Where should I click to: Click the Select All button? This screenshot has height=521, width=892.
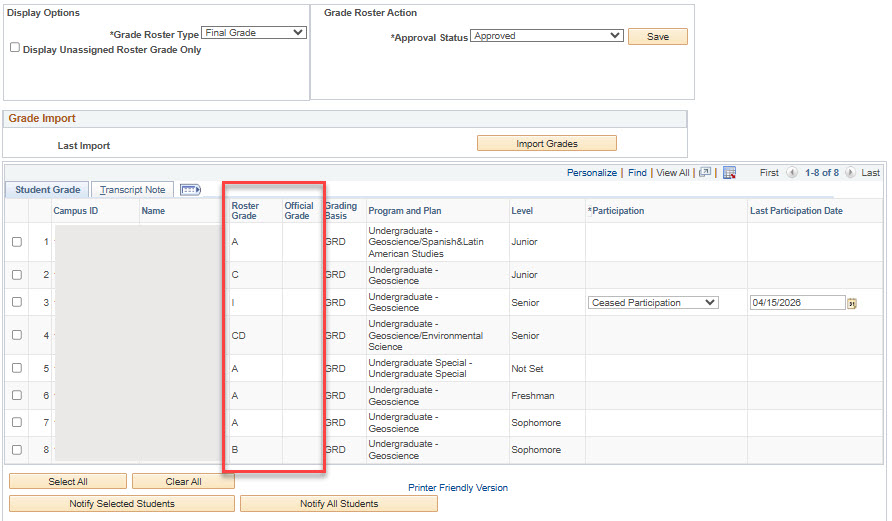68,481
